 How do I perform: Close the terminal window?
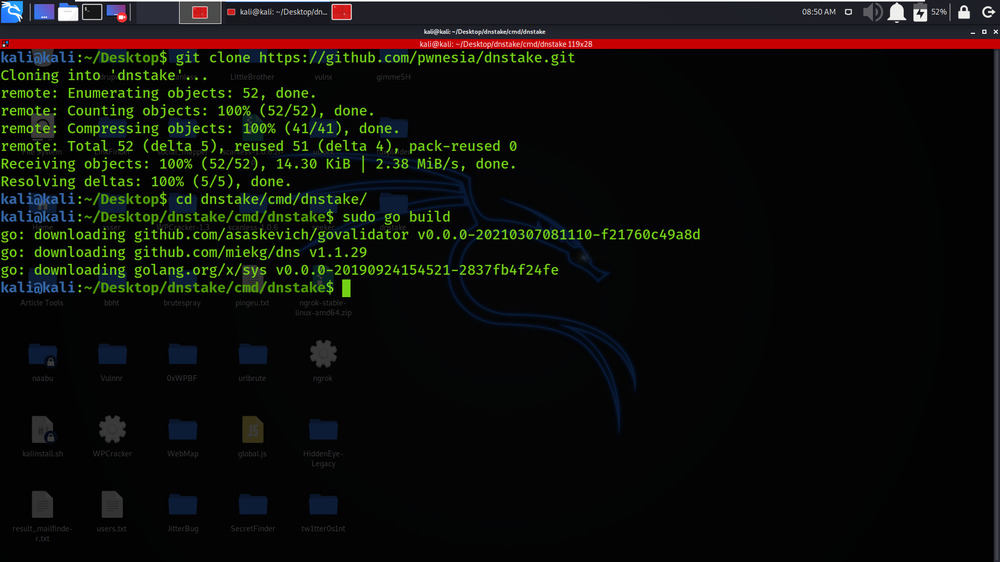click(996, 31)
